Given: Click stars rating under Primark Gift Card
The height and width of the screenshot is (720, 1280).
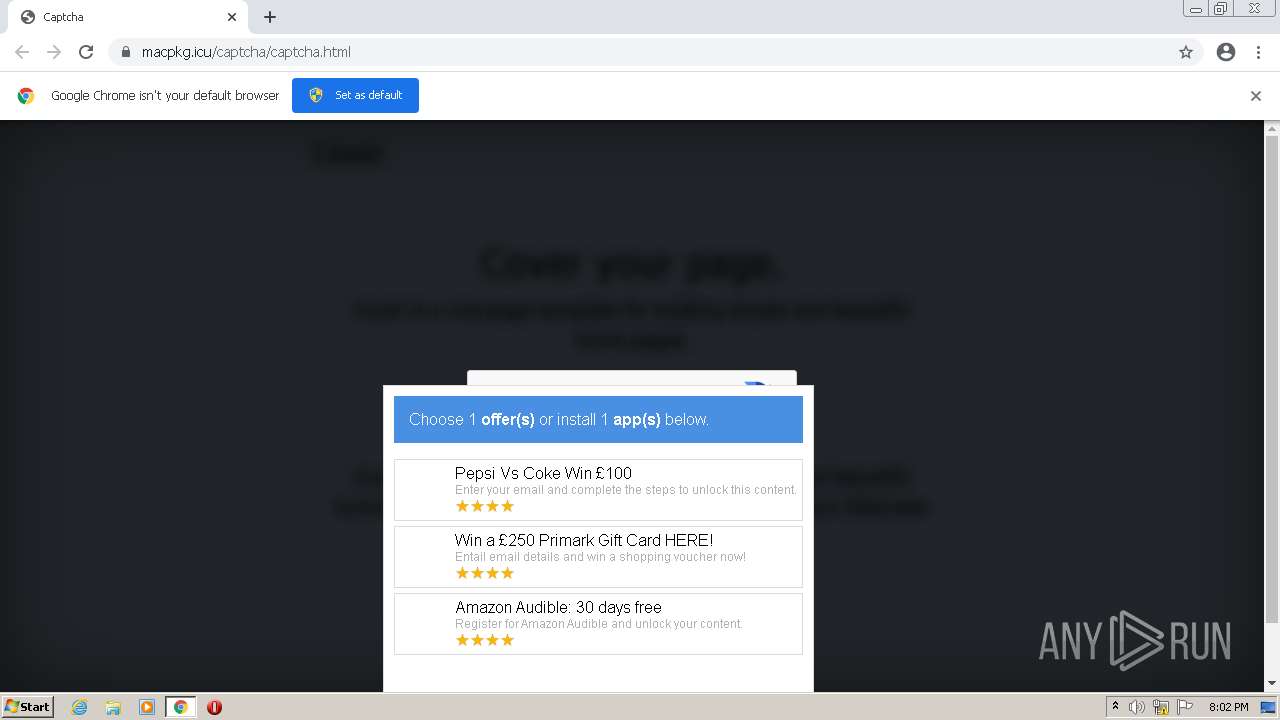Looking at the screenshot, I should pyautogui.click(x=485, y=573).
